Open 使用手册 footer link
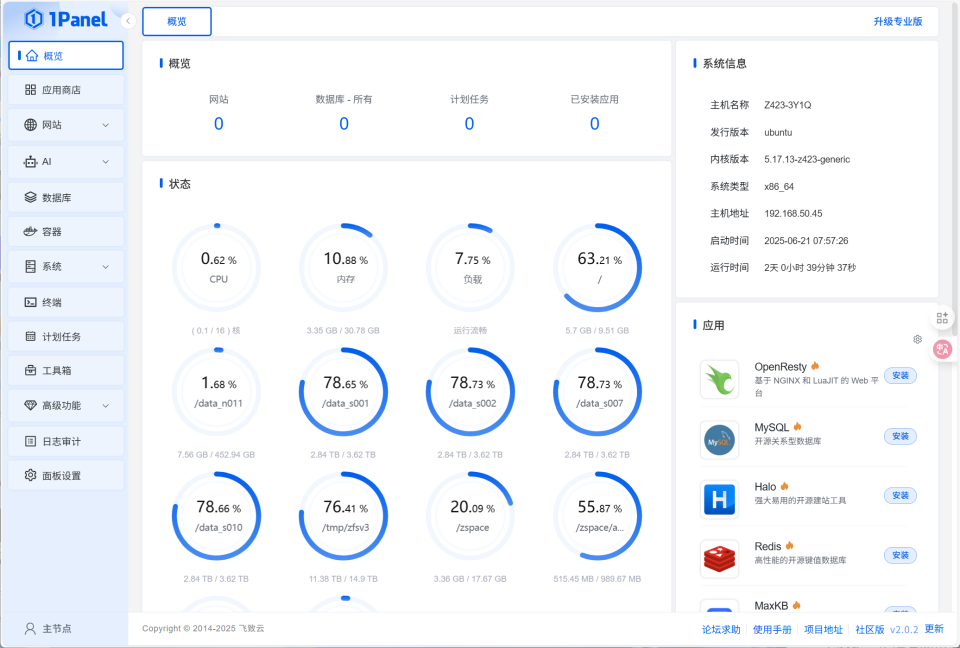Viewport: 960px width, 648px height. point(772,630)
